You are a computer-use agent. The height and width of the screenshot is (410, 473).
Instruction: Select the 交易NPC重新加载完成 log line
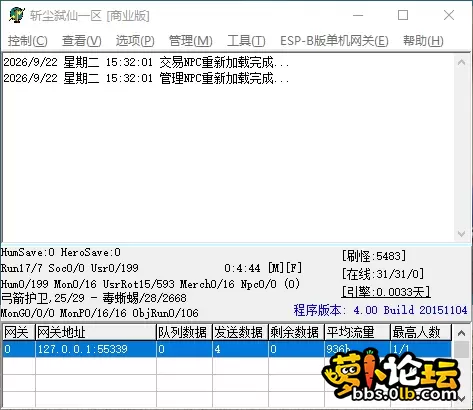(x=146, y=62)
